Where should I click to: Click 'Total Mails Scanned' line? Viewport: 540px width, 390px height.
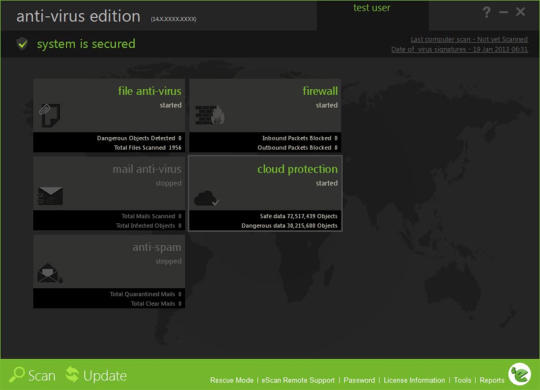(x=152, y=216)
